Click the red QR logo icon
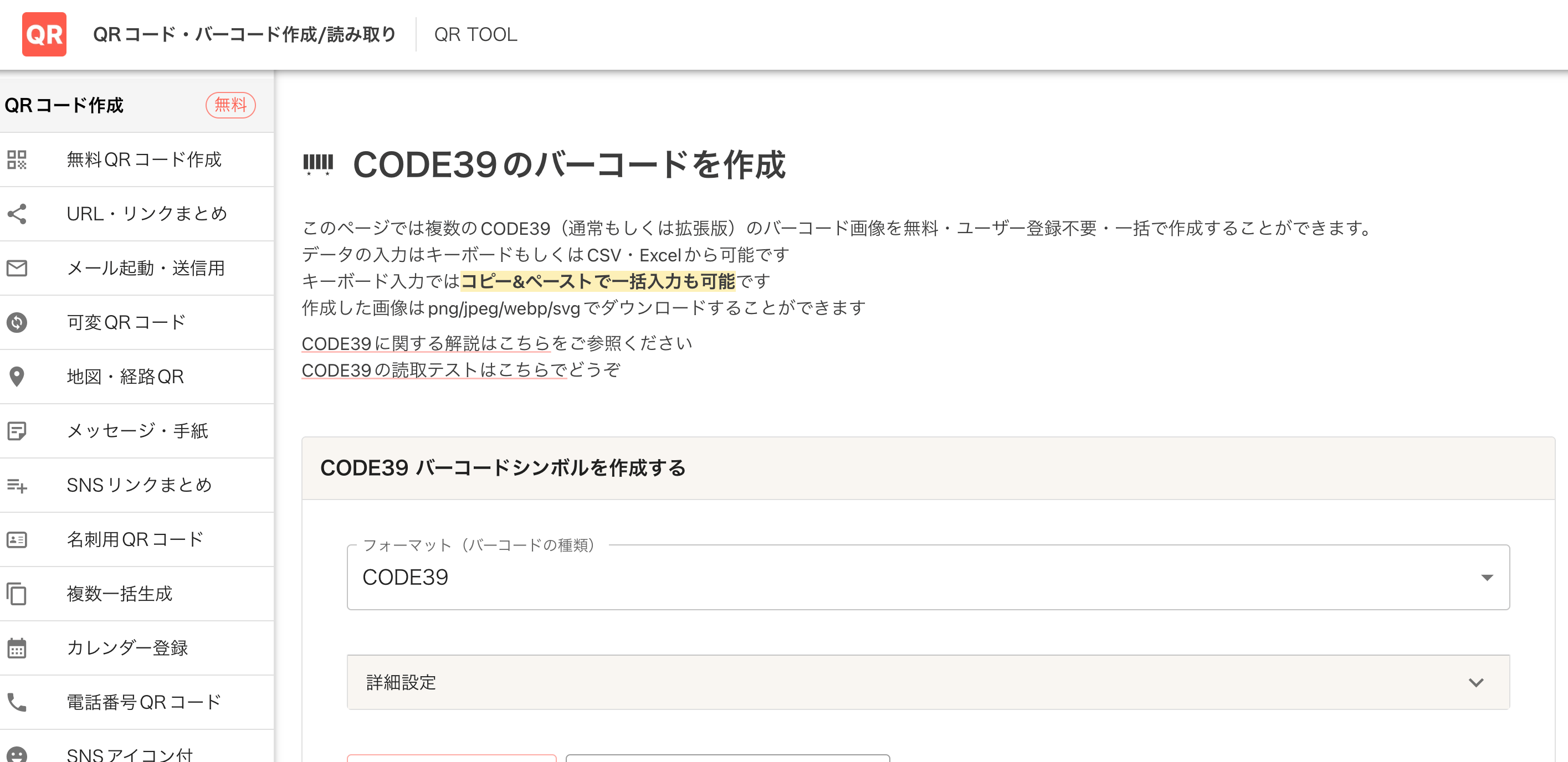Screen dimensions: 1568x762 pos(44,35)
